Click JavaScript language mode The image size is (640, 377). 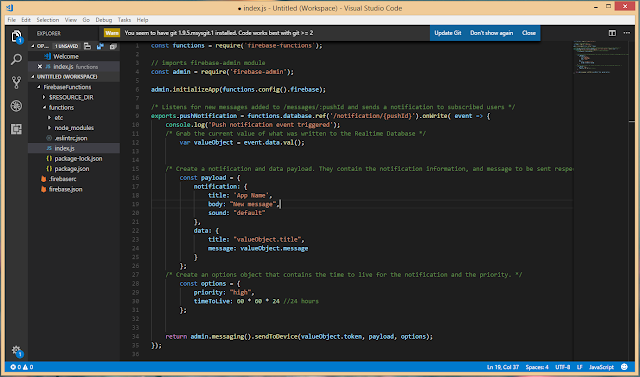point(601,367)
